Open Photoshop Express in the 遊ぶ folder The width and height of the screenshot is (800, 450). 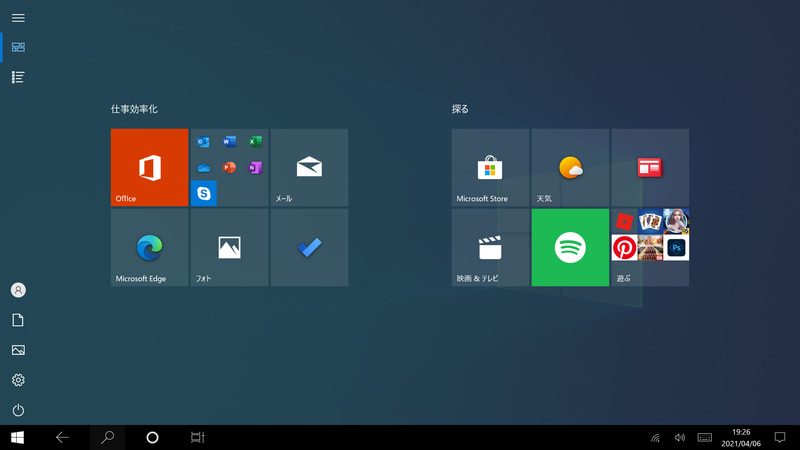pyautogui.click(x=677, y=247)
